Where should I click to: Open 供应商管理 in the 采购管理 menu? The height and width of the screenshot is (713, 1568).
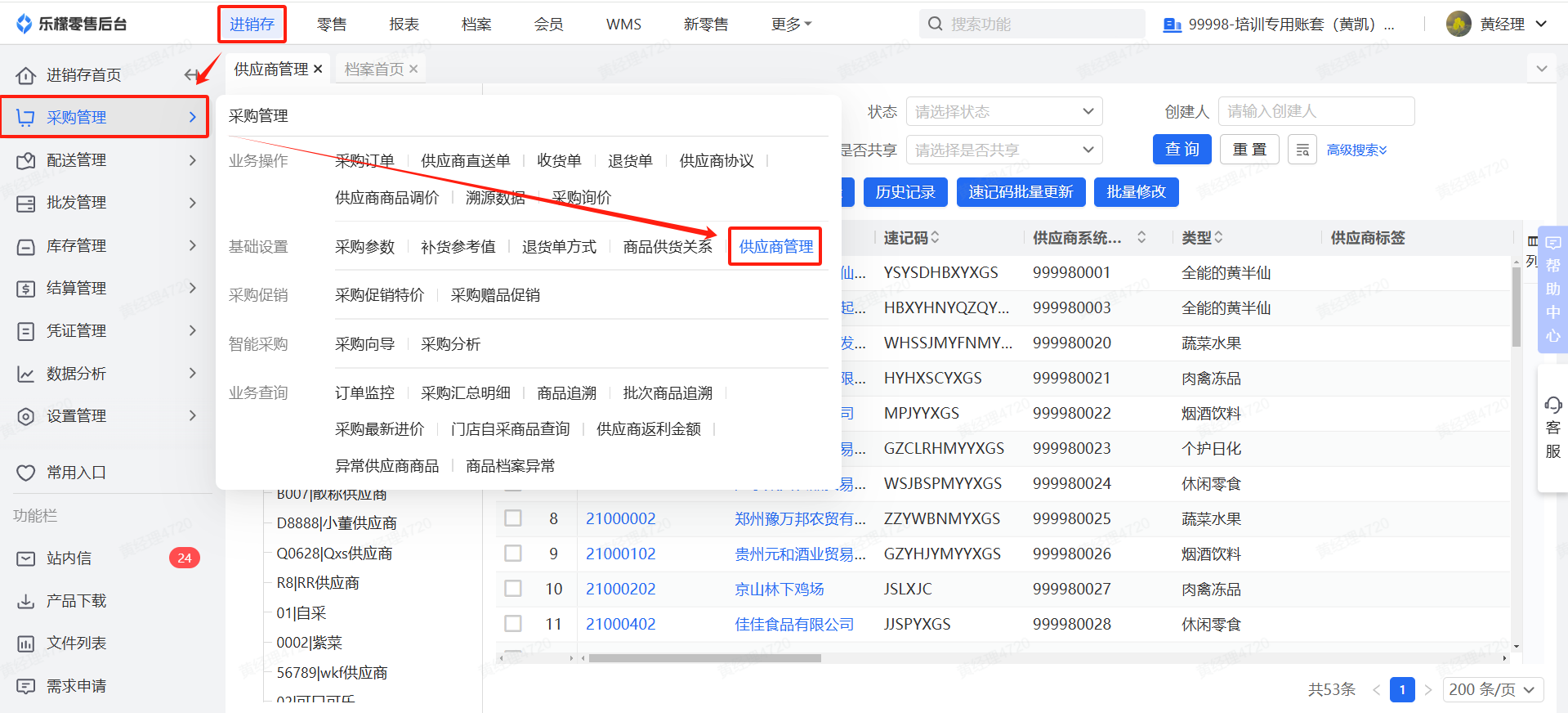point(775,247)
